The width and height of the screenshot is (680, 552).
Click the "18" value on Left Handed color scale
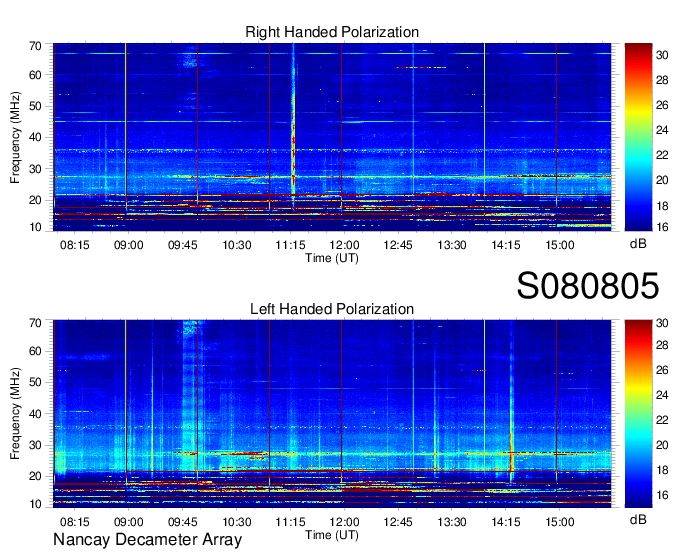[x=662, y=470]
